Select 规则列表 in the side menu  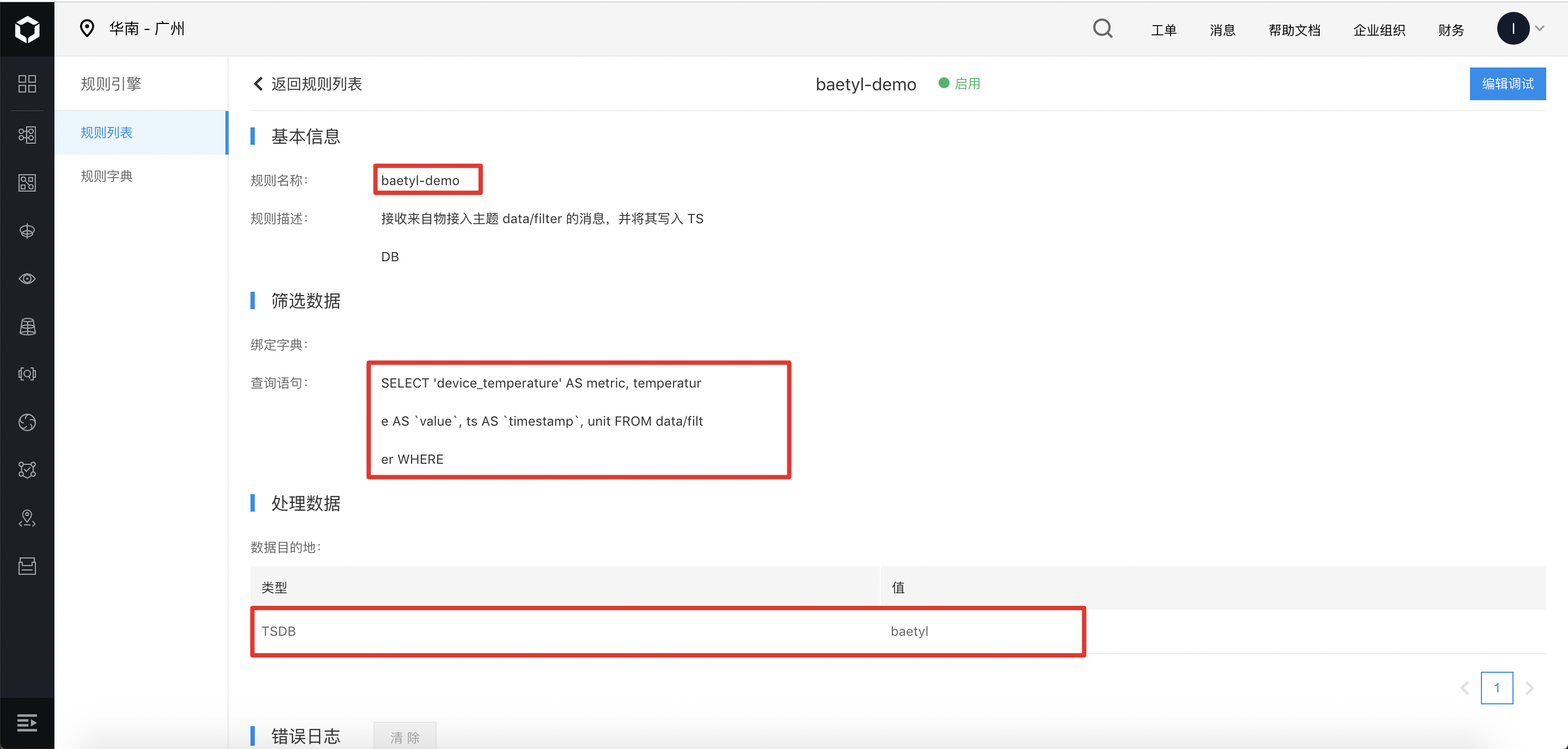pos(140,133)
